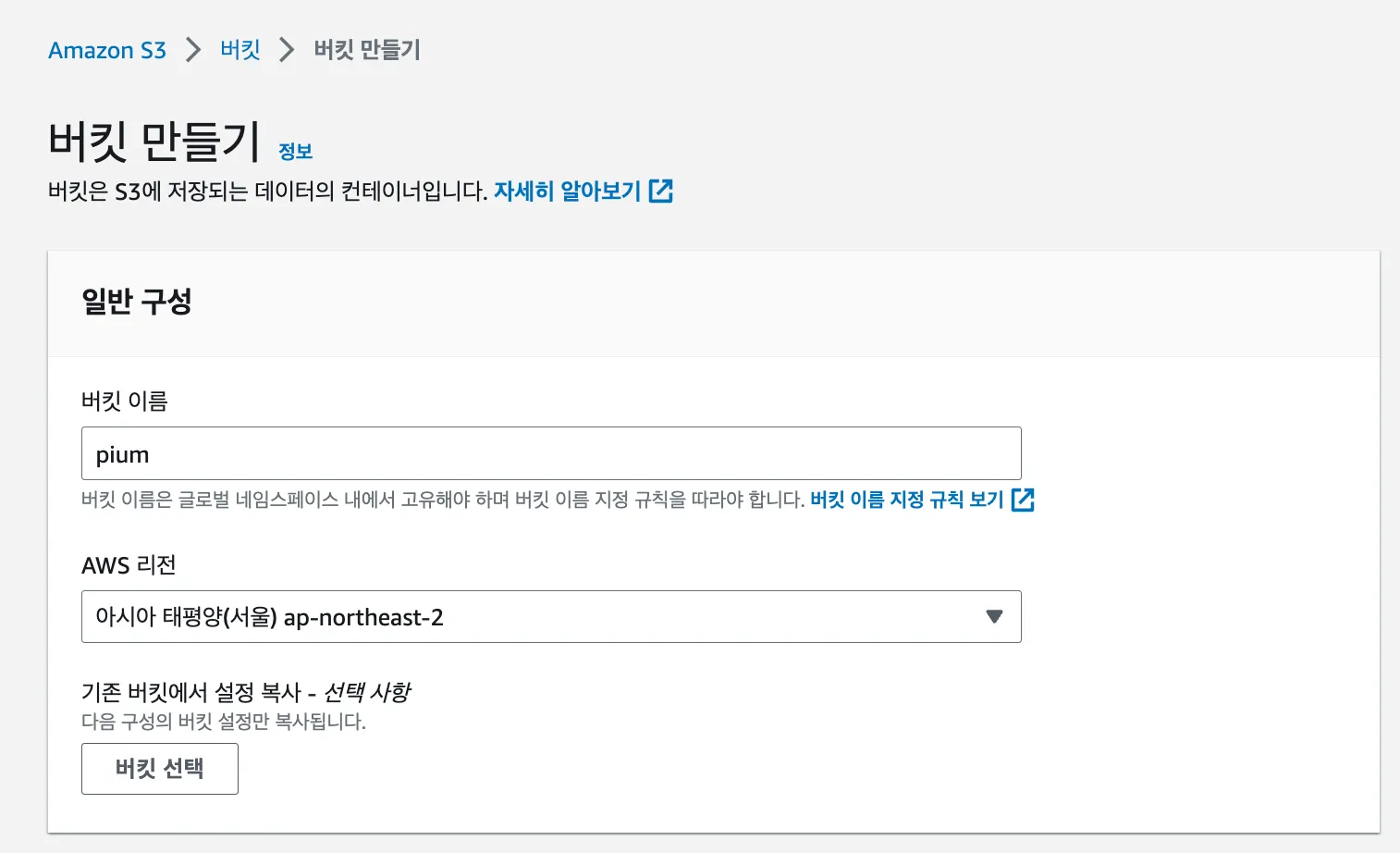Go to Amazon S3 breadcrumb link
This screenshot has width=1400, height=853.
coord(107,50)
